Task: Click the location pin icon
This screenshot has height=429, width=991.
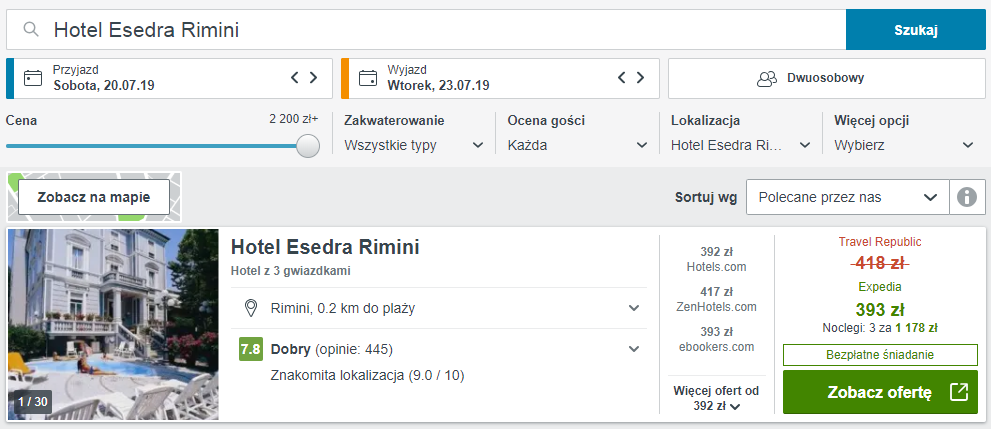Action: point(251,308)
